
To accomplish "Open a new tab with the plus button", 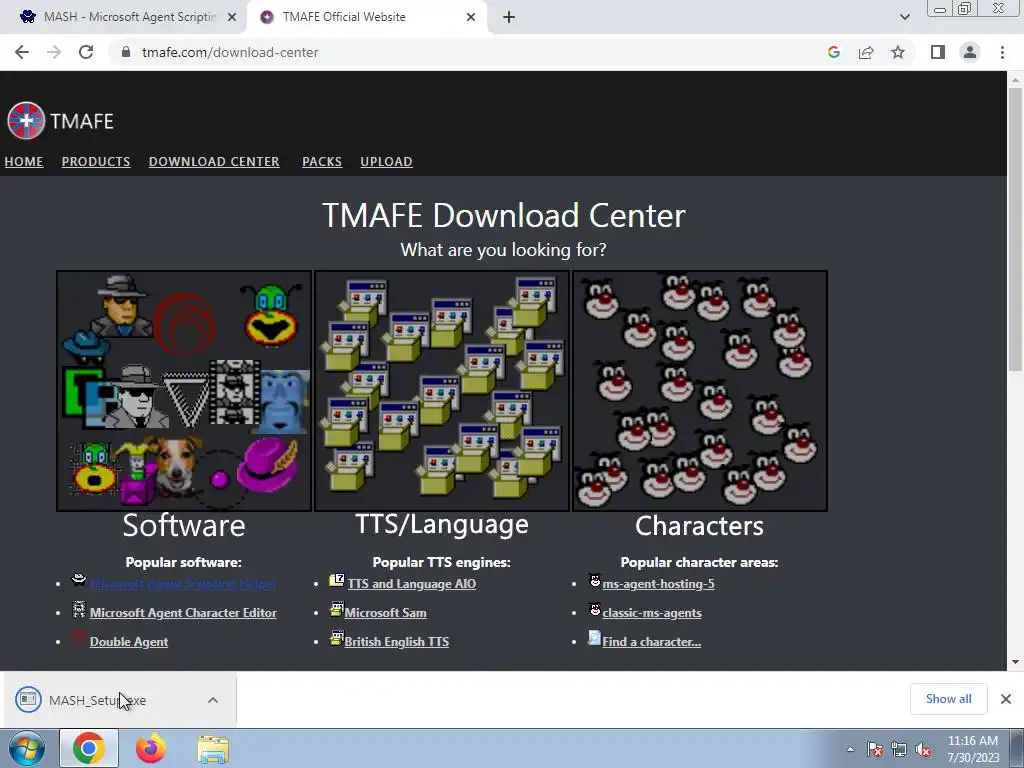I will (x=509, y=17).
